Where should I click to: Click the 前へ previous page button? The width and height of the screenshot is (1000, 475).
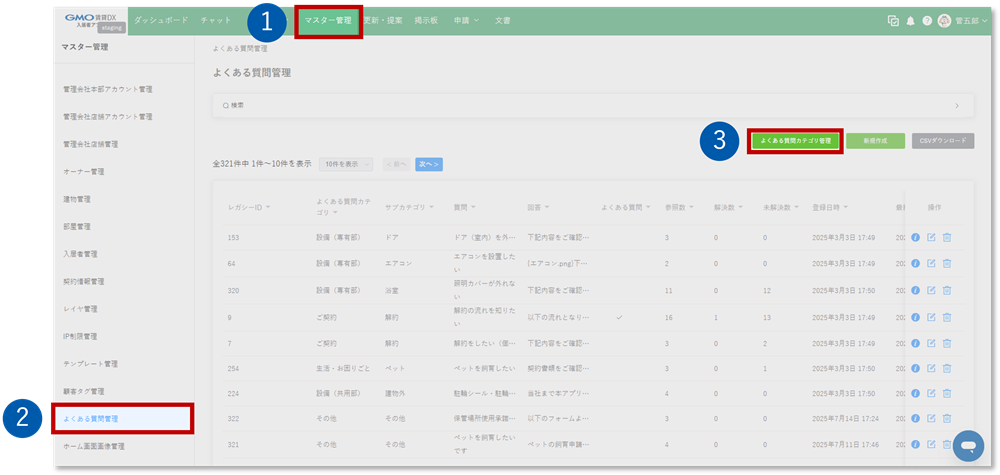pos(397,164)
